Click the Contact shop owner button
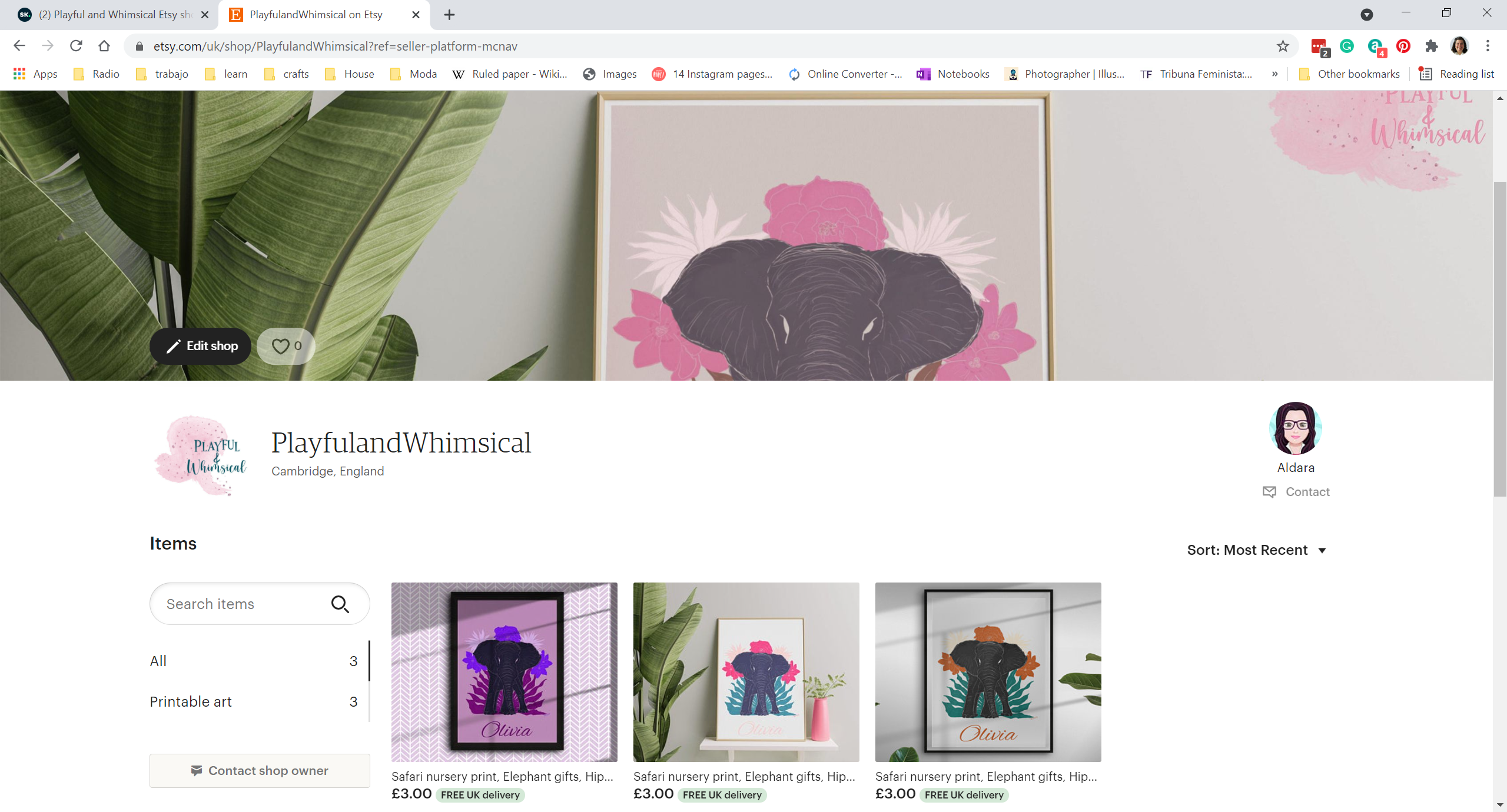 click(x=260, y=771)
